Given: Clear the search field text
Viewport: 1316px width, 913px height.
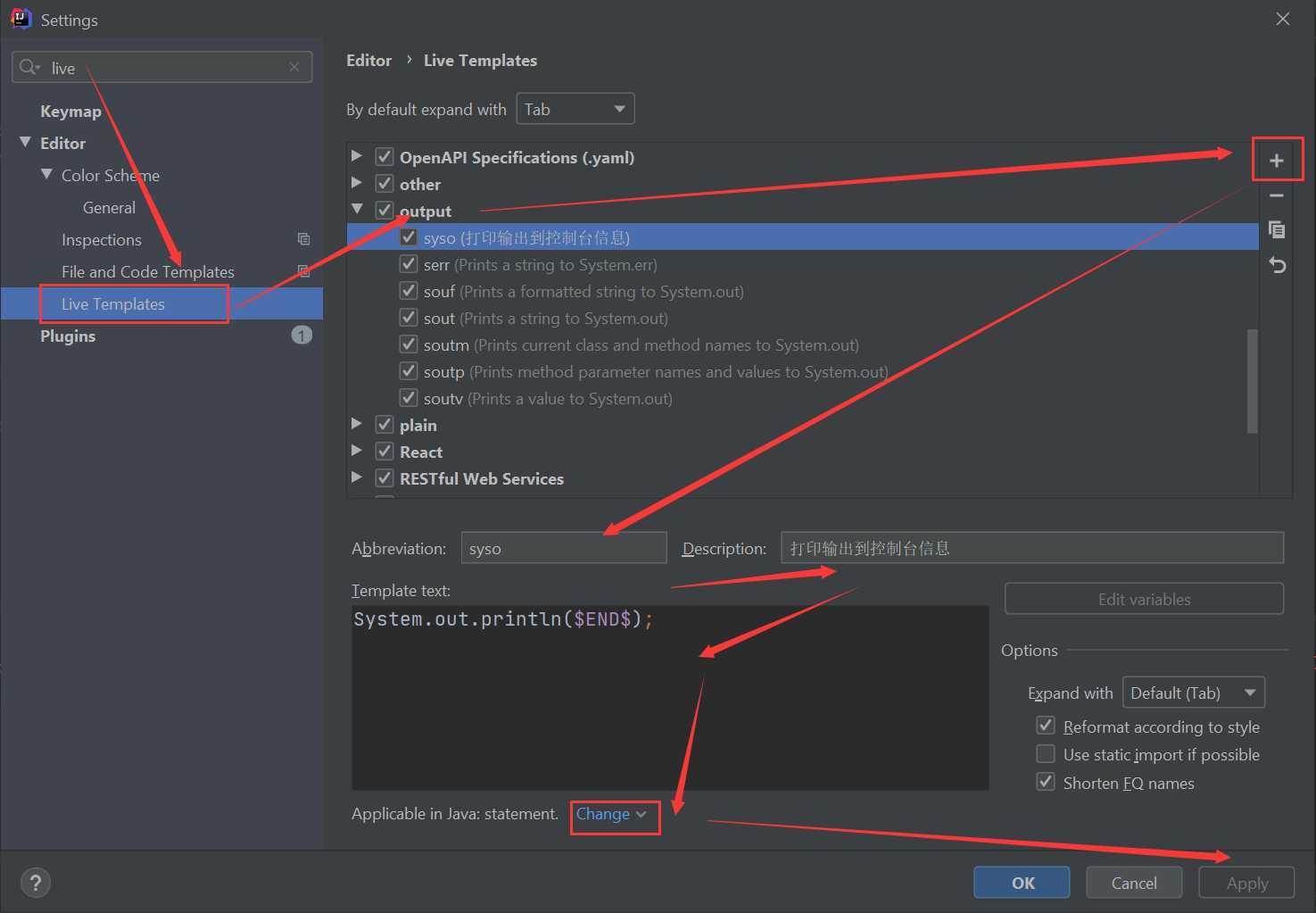Looking at the screenshot, I should (294, 67).
